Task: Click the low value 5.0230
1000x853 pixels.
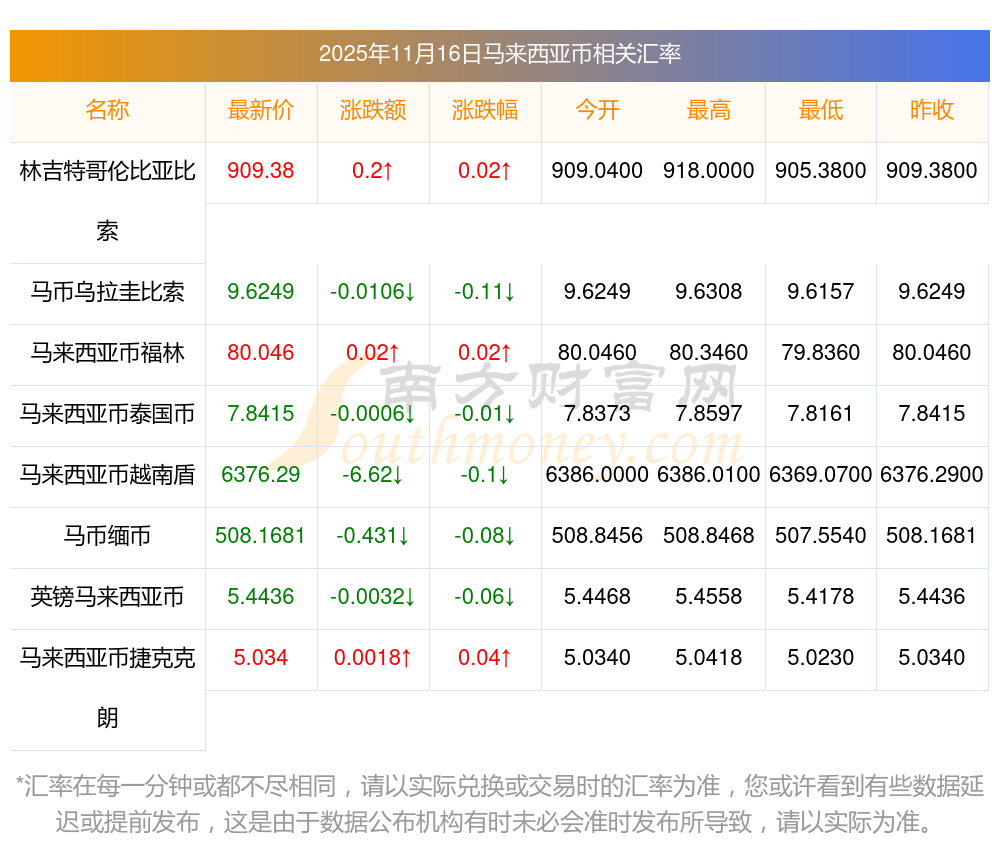Action: pyautogui.click(x=821, y=658)
